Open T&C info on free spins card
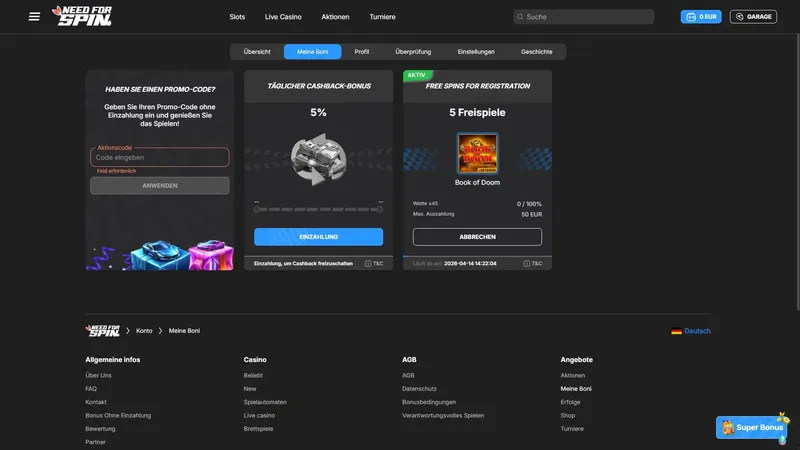Image resolution: width=800 pixels, height=450 pixels. 532,264
